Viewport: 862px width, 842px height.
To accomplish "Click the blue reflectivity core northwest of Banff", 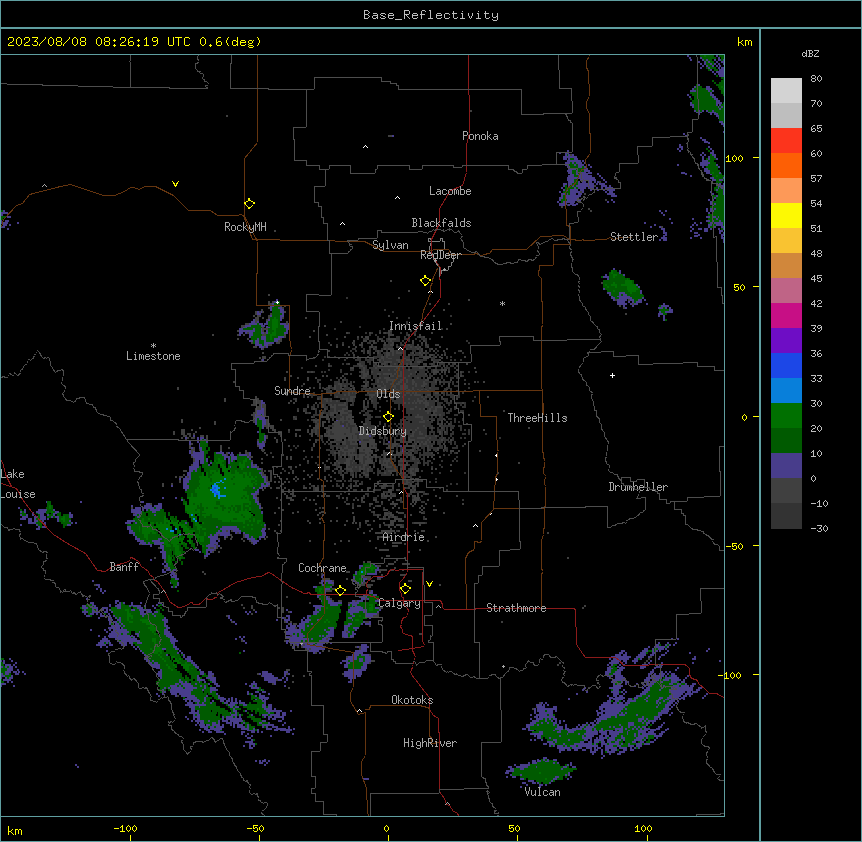I will [218, 489].
